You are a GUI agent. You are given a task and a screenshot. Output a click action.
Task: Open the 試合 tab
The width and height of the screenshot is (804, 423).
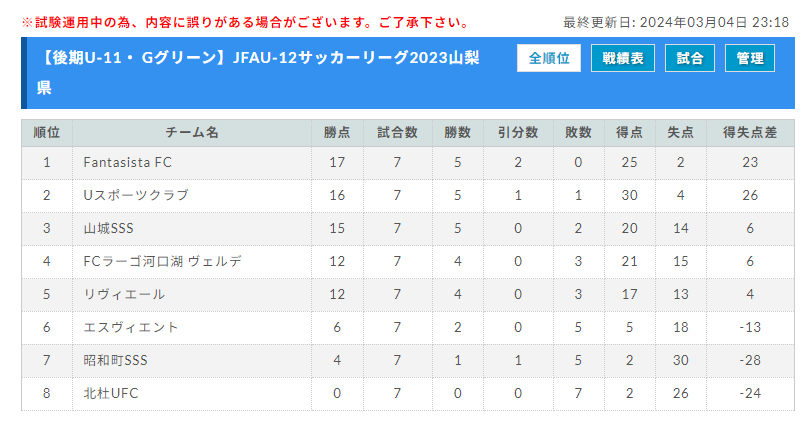click(690, 58)
